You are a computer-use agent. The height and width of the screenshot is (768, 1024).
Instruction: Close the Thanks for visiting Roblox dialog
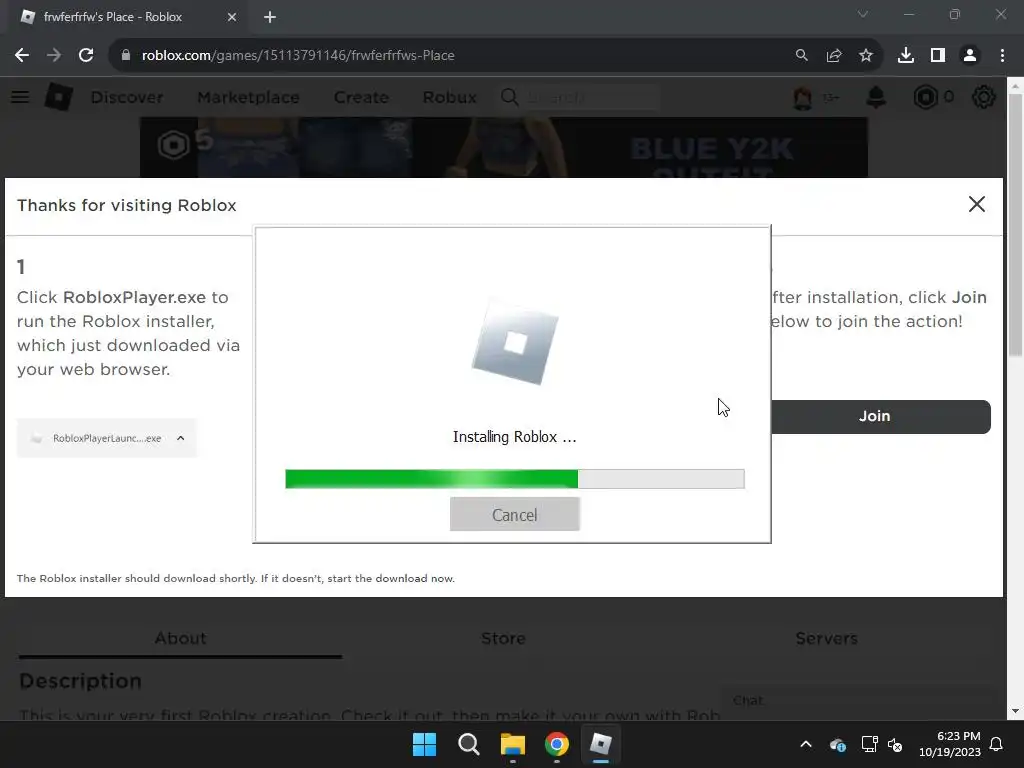pos(976,204)
